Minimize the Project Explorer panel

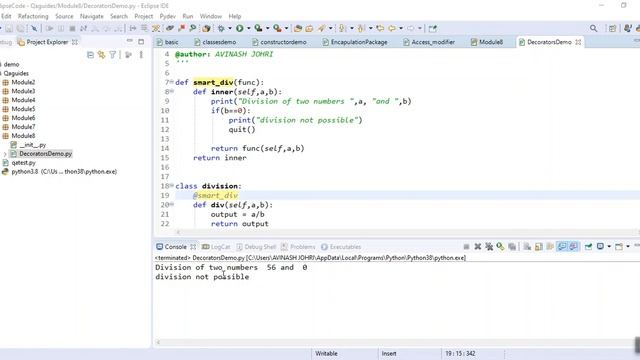point(130,41)
